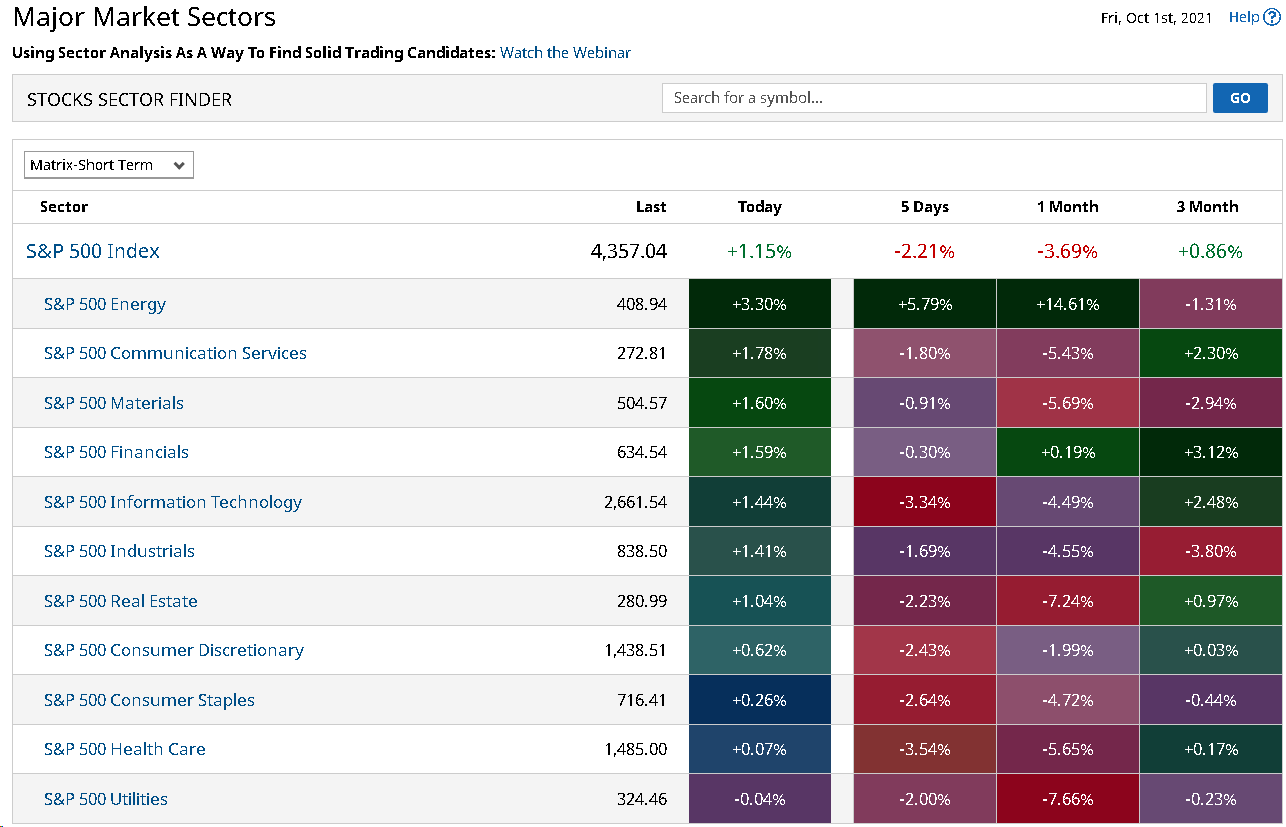Click Information Technology's -3.34% 5 Days cell
Image resolution: width=1286 pixels, height=827 pixels.
point(925,502)
